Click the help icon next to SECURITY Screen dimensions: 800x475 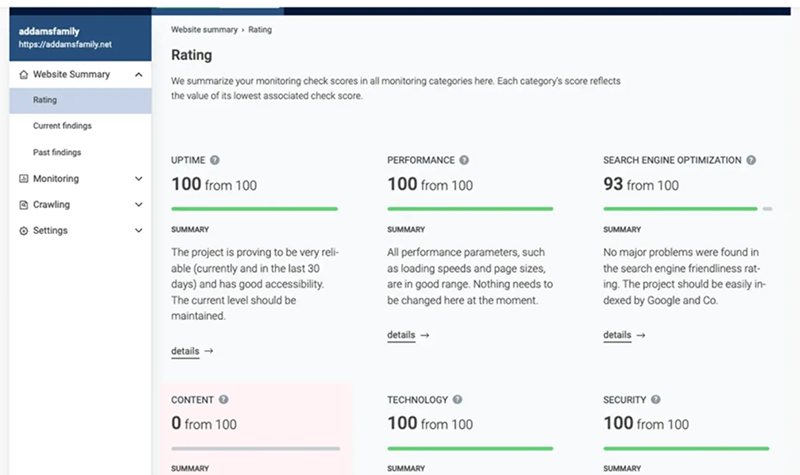(x=655, y=400)
